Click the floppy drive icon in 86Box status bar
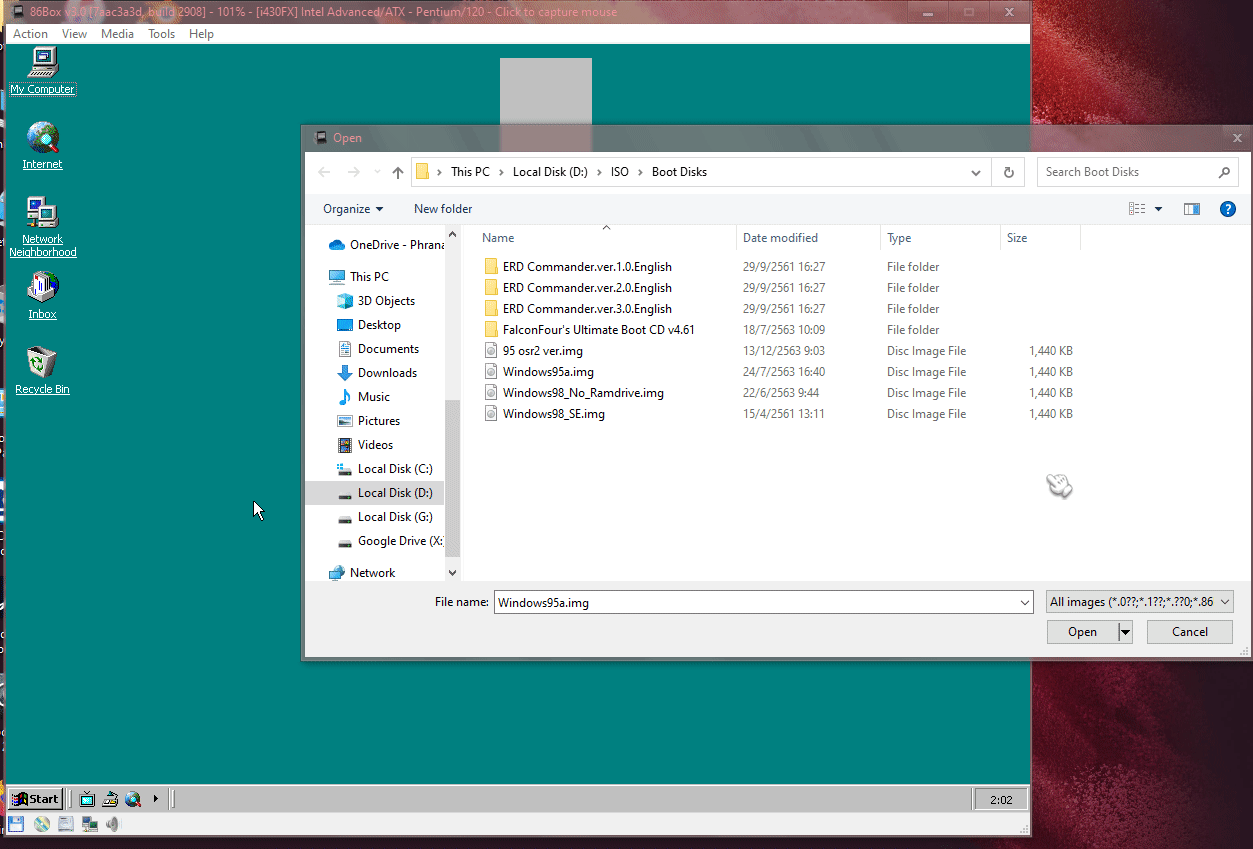1253x849 pixels. tap(16, 823)
